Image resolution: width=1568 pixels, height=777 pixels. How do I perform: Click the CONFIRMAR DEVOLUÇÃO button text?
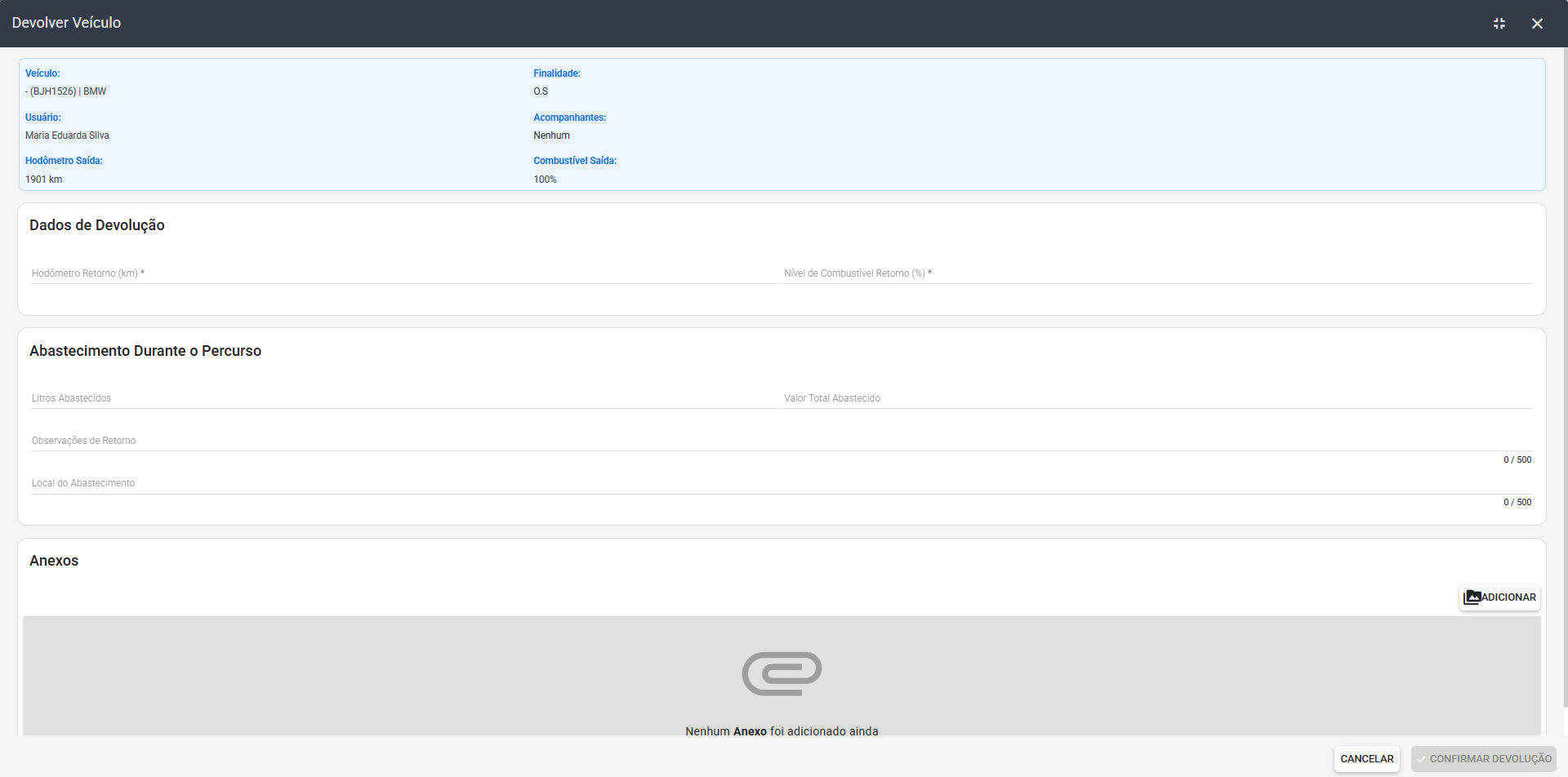pos(1490,759)
